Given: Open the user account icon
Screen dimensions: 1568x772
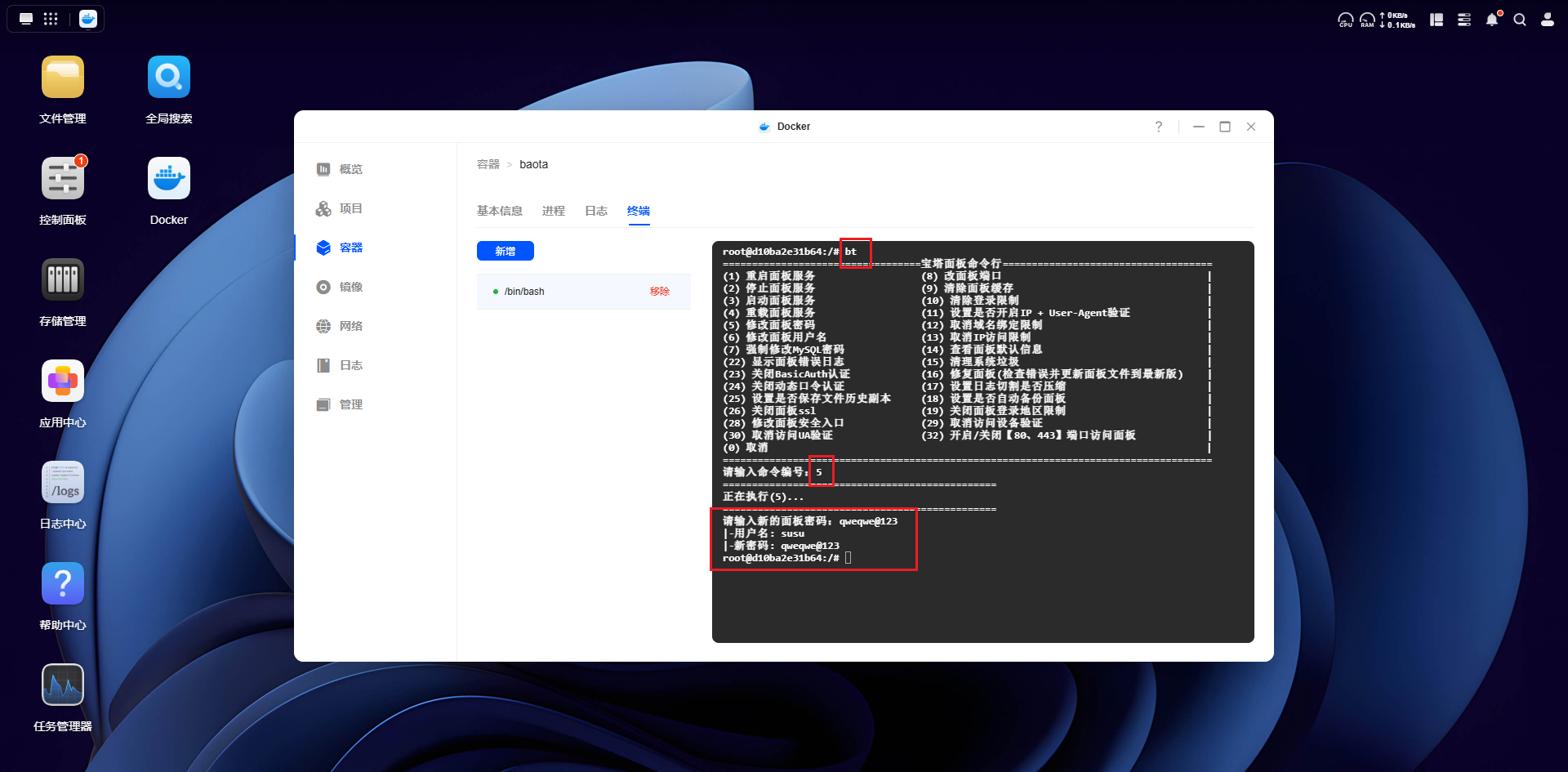Looking at the screenshot, I should coord(1547,20).
